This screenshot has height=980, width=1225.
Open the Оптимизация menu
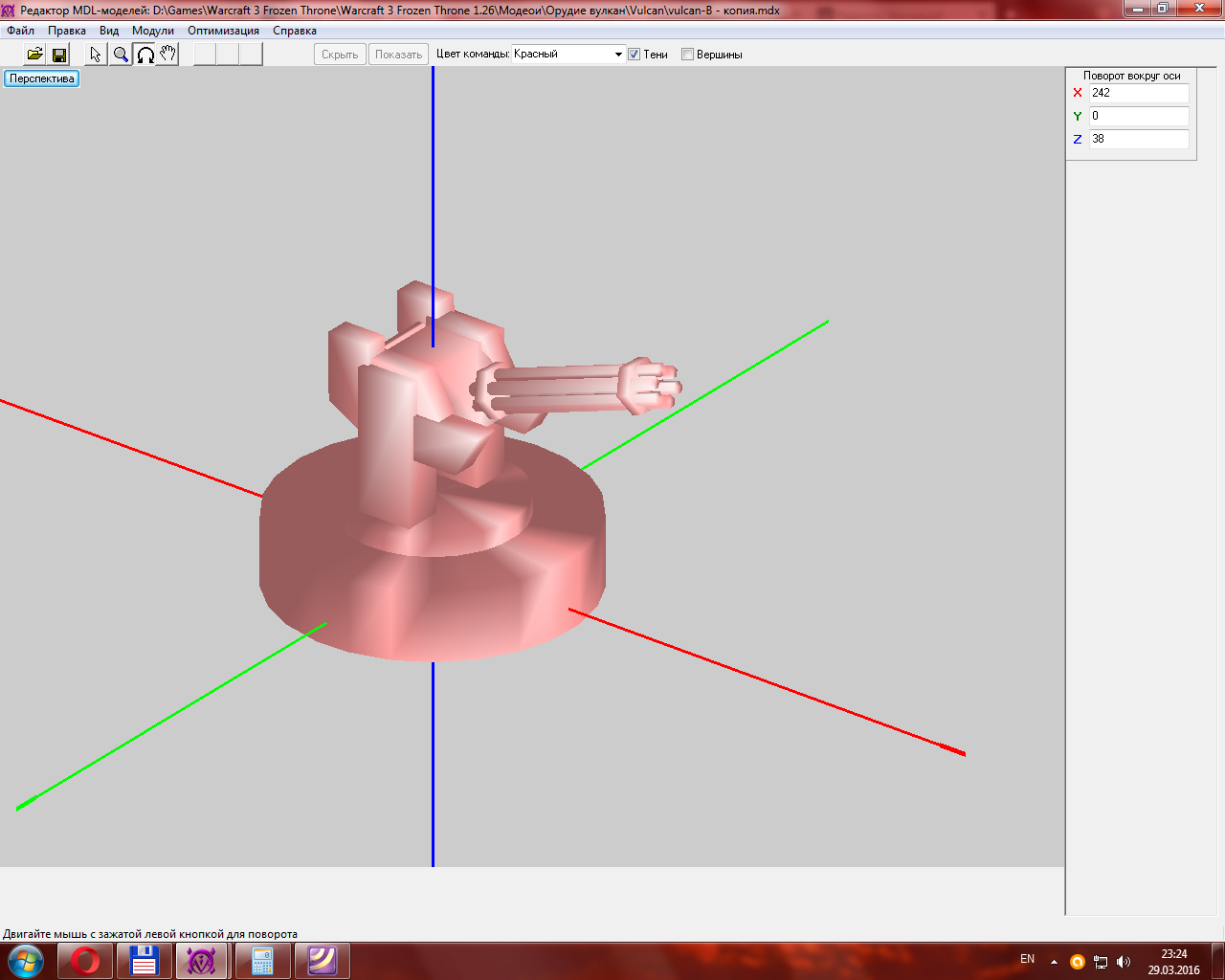[x=223, y=31]
